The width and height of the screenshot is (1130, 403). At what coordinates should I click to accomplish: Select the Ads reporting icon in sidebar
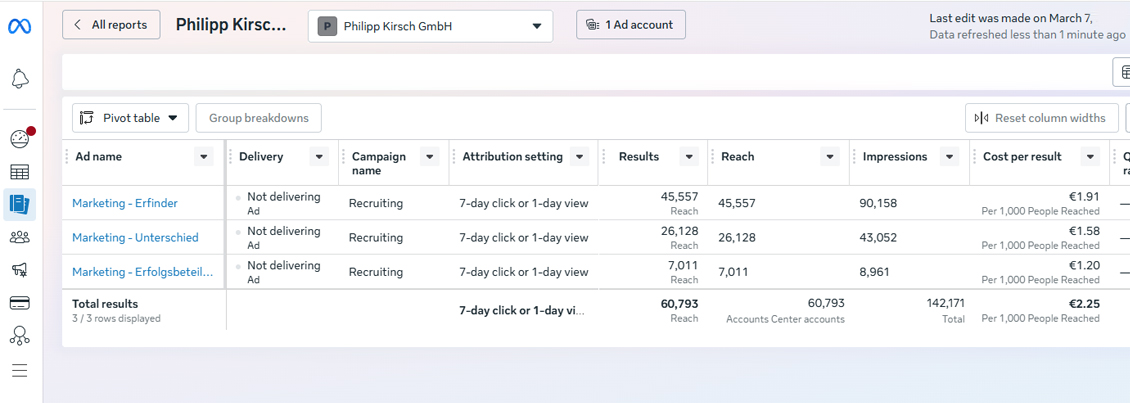pyautogui.click(x=20, y=204)
